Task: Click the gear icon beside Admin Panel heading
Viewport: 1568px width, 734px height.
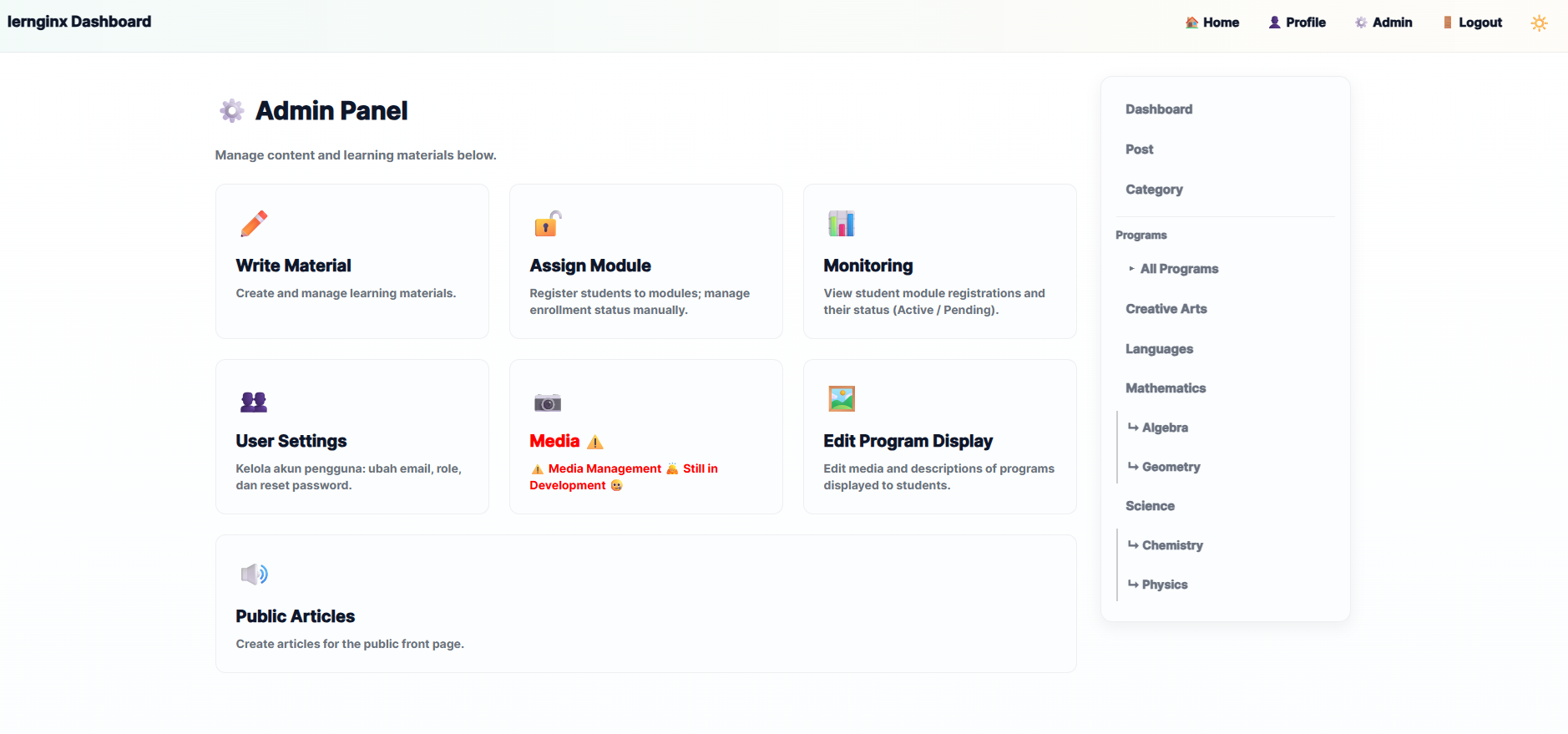Action: point(232,110)
